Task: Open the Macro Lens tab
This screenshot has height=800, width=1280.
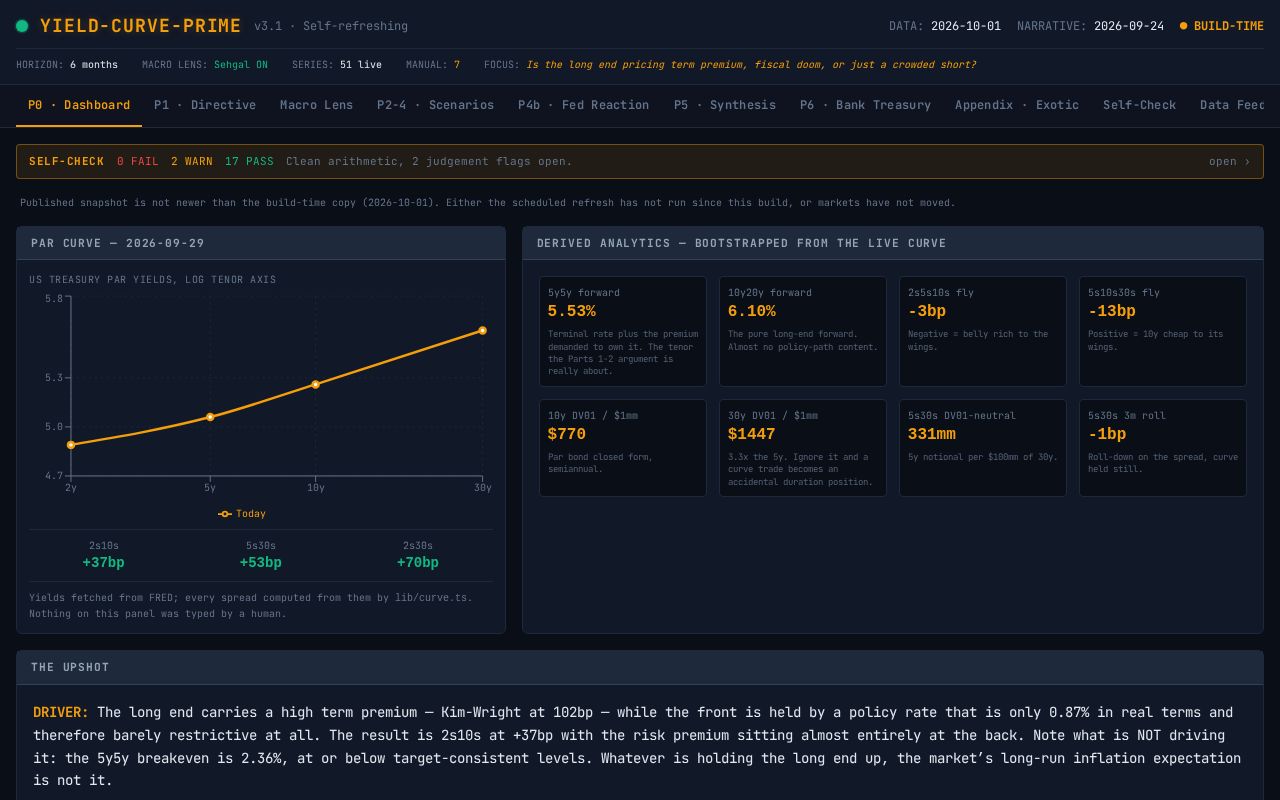Action: click(316, 105)
